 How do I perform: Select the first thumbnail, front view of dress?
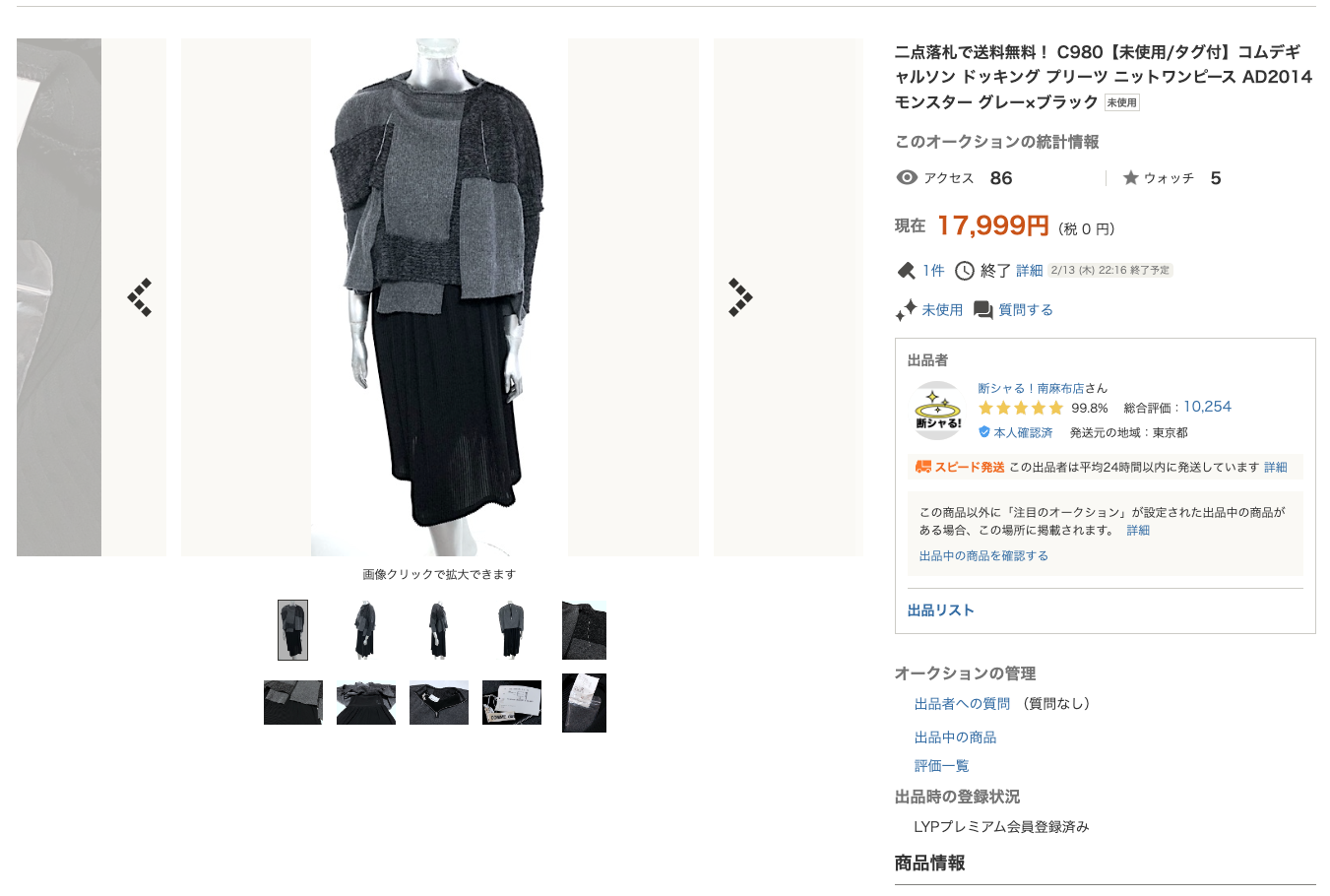[x=292, y=630]
